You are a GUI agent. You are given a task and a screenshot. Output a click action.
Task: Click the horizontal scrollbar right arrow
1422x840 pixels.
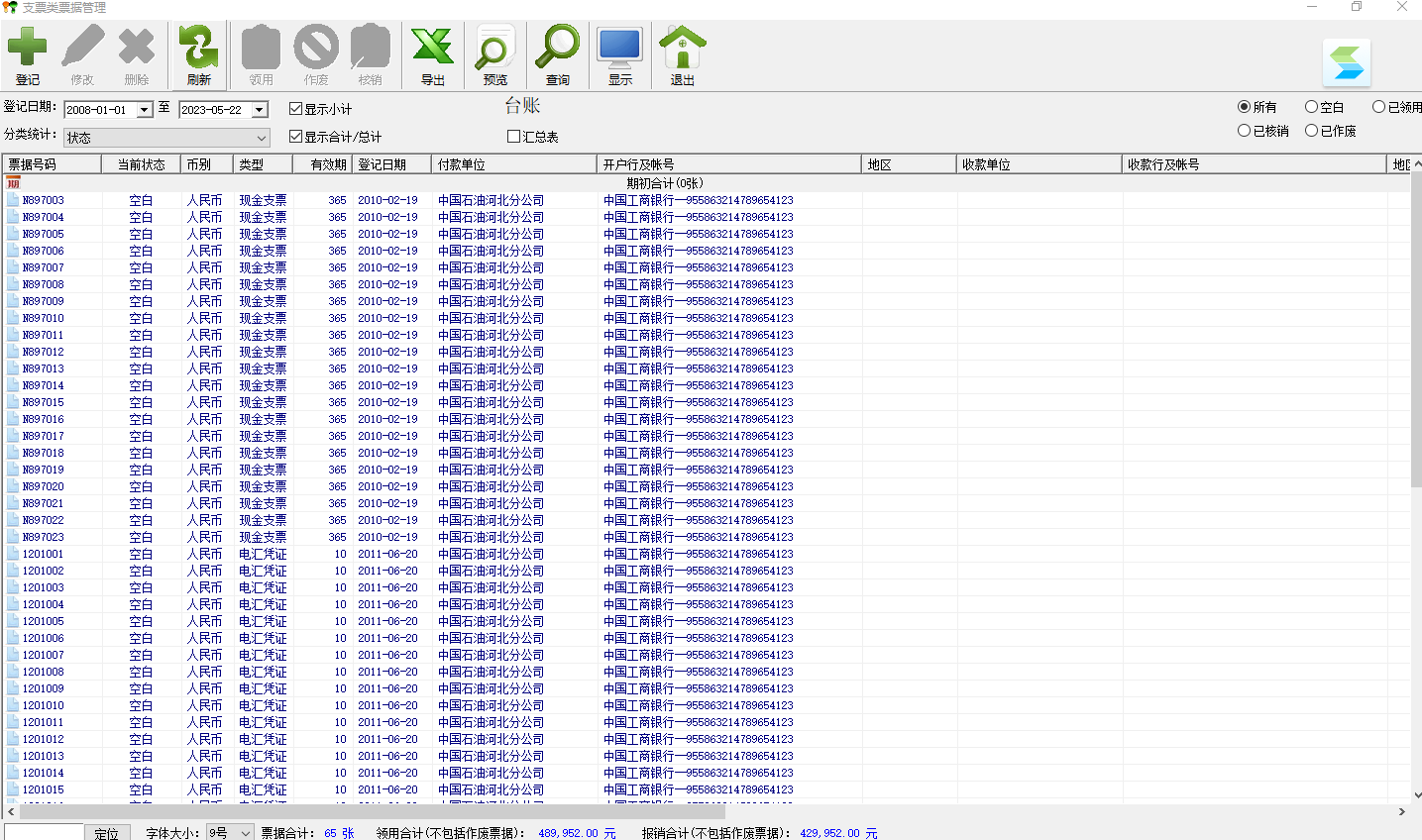tap(1401, 811)
